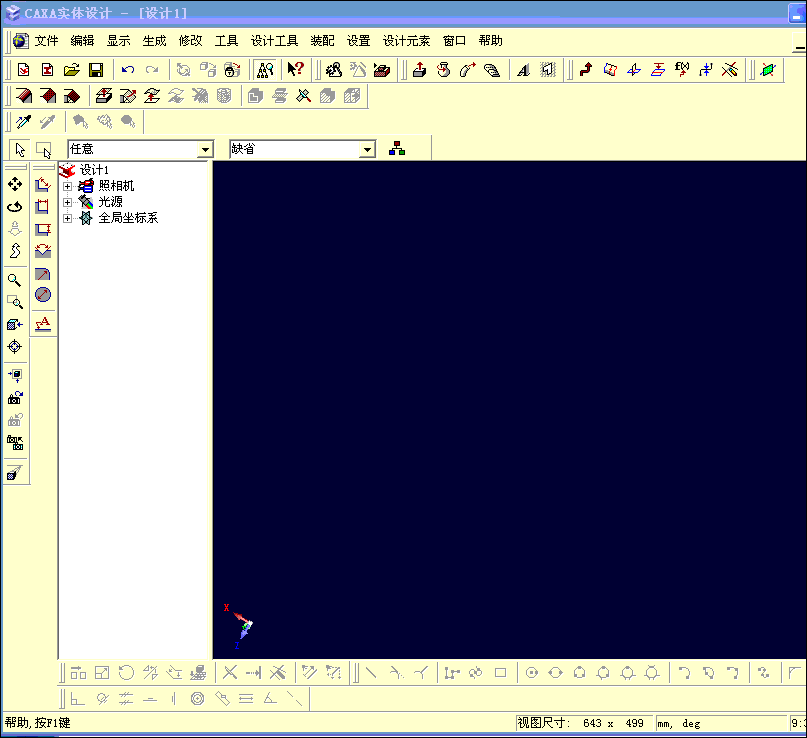The width and height of the screenshot is (807, 738).
Task: Open the 编辑 menu
Action: pyautogui.click(x=82, y=41)
